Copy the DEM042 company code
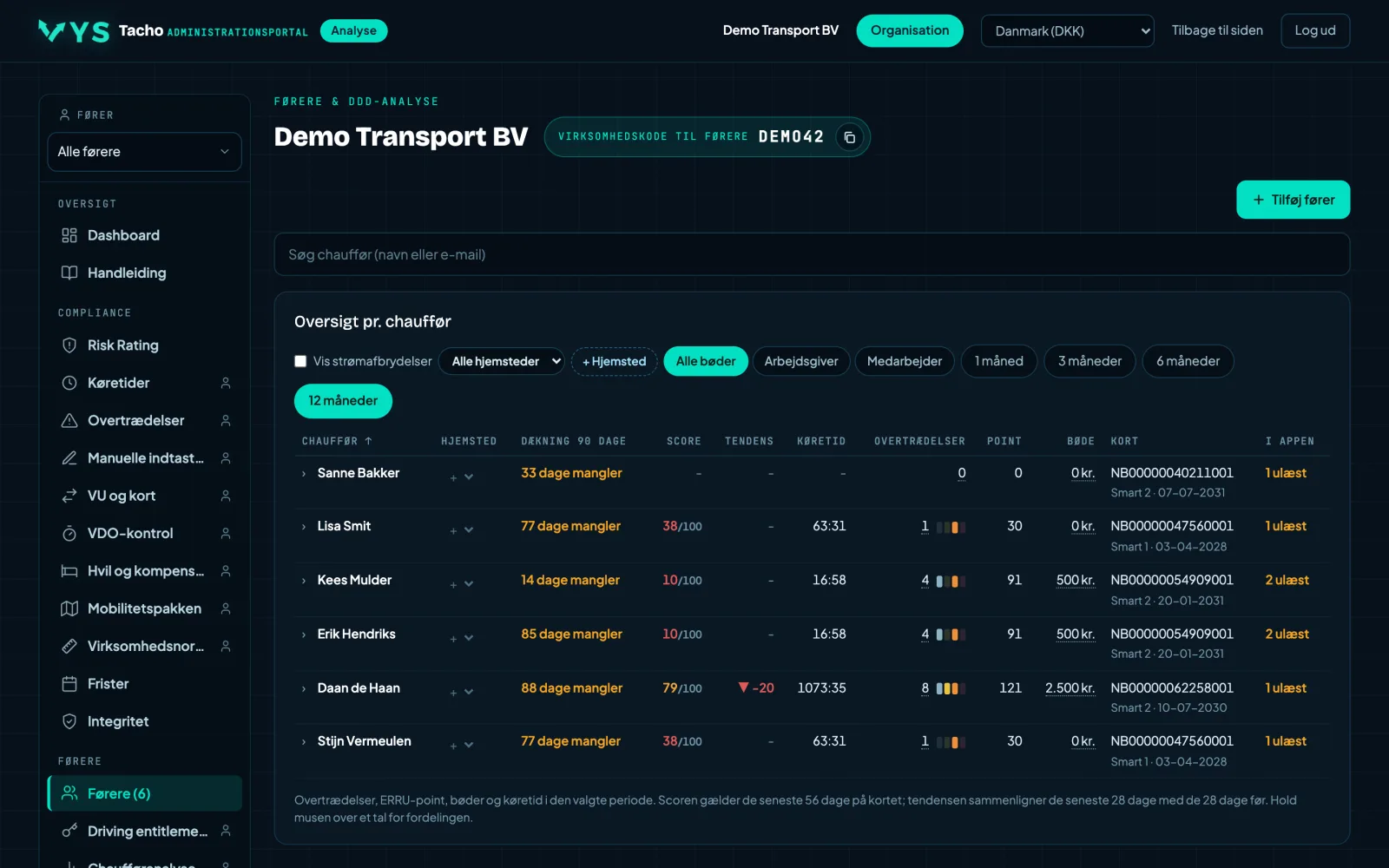 (850, 137)
